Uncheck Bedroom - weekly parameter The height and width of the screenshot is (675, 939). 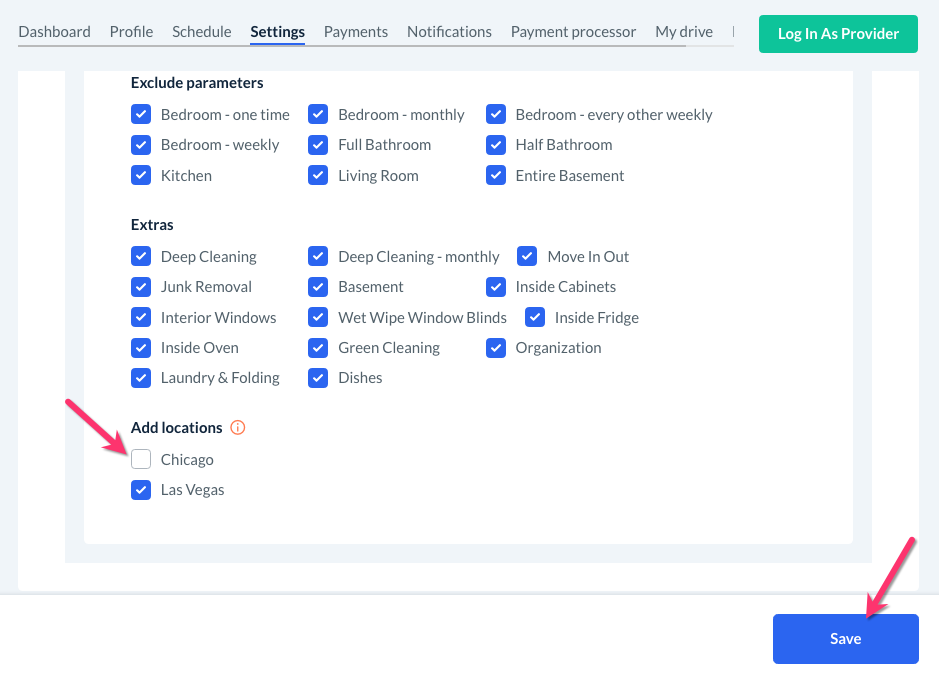[141, 145]
